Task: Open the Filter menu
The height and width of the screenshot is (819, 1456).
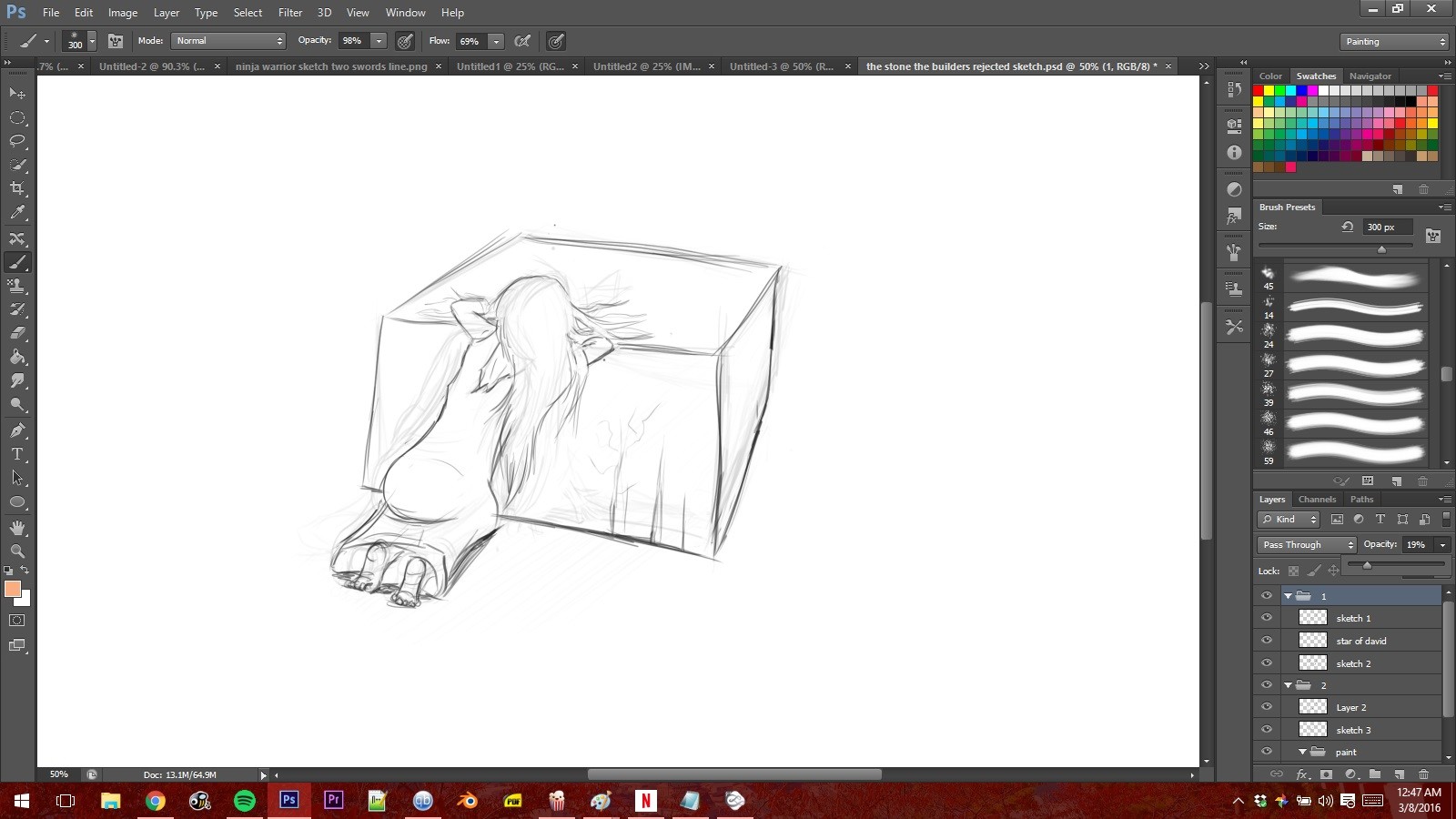Action: point(289,12)
